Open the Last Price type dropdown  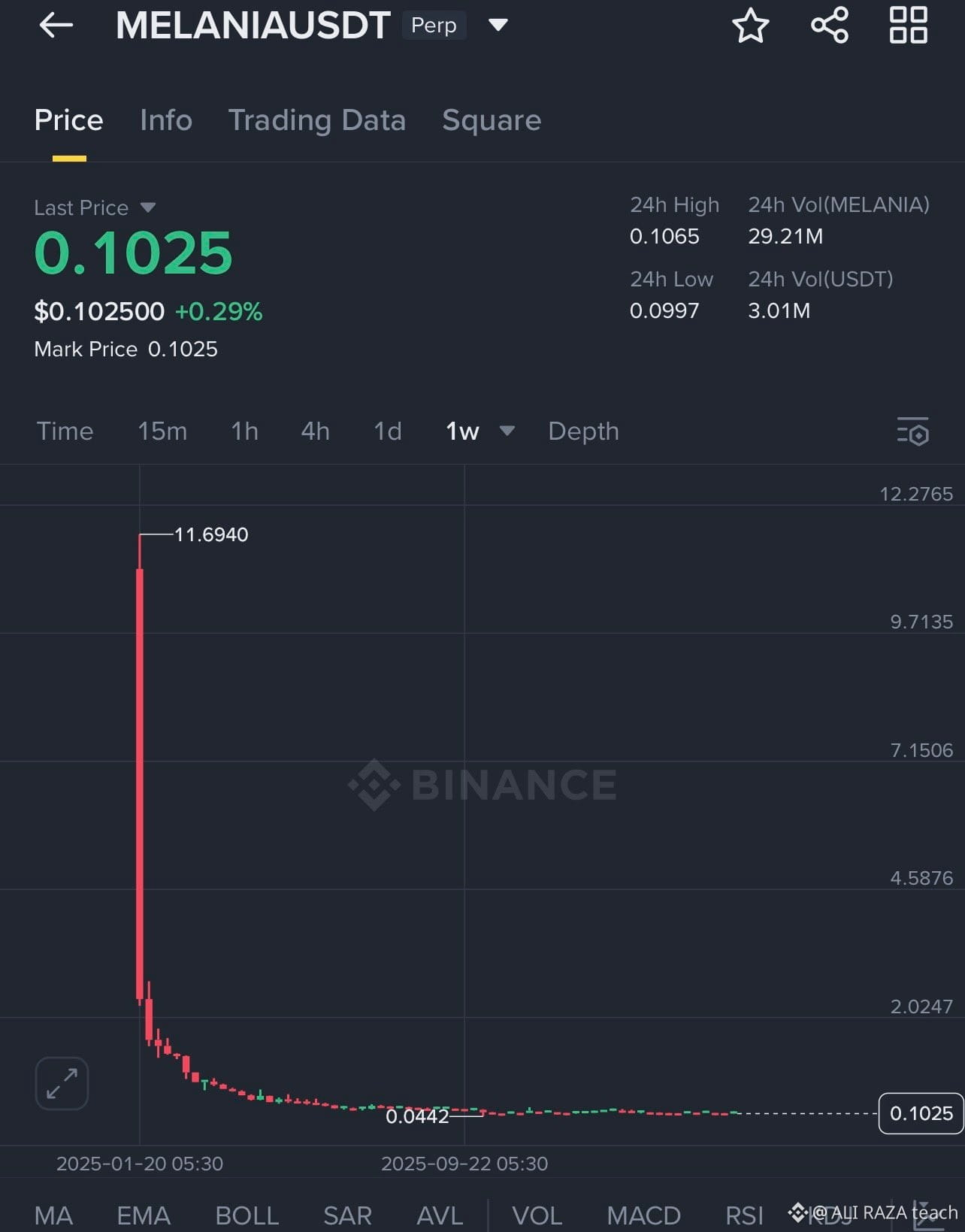(147, 207)
